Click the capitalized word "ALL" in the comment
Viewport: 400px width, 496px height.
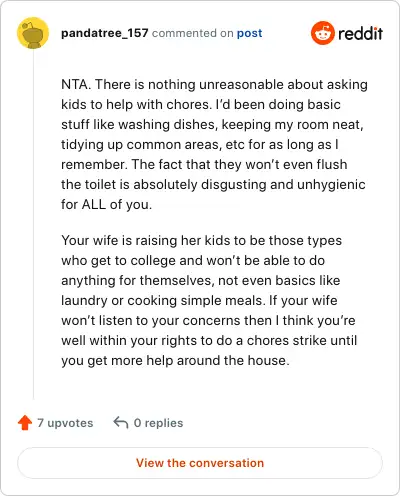(x=94, y=204)
